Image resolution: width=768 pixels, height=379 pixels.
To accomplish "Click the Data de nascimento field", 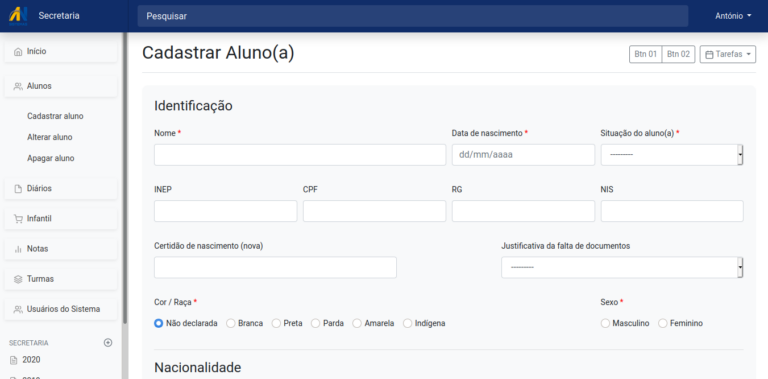I will (523, 155).
